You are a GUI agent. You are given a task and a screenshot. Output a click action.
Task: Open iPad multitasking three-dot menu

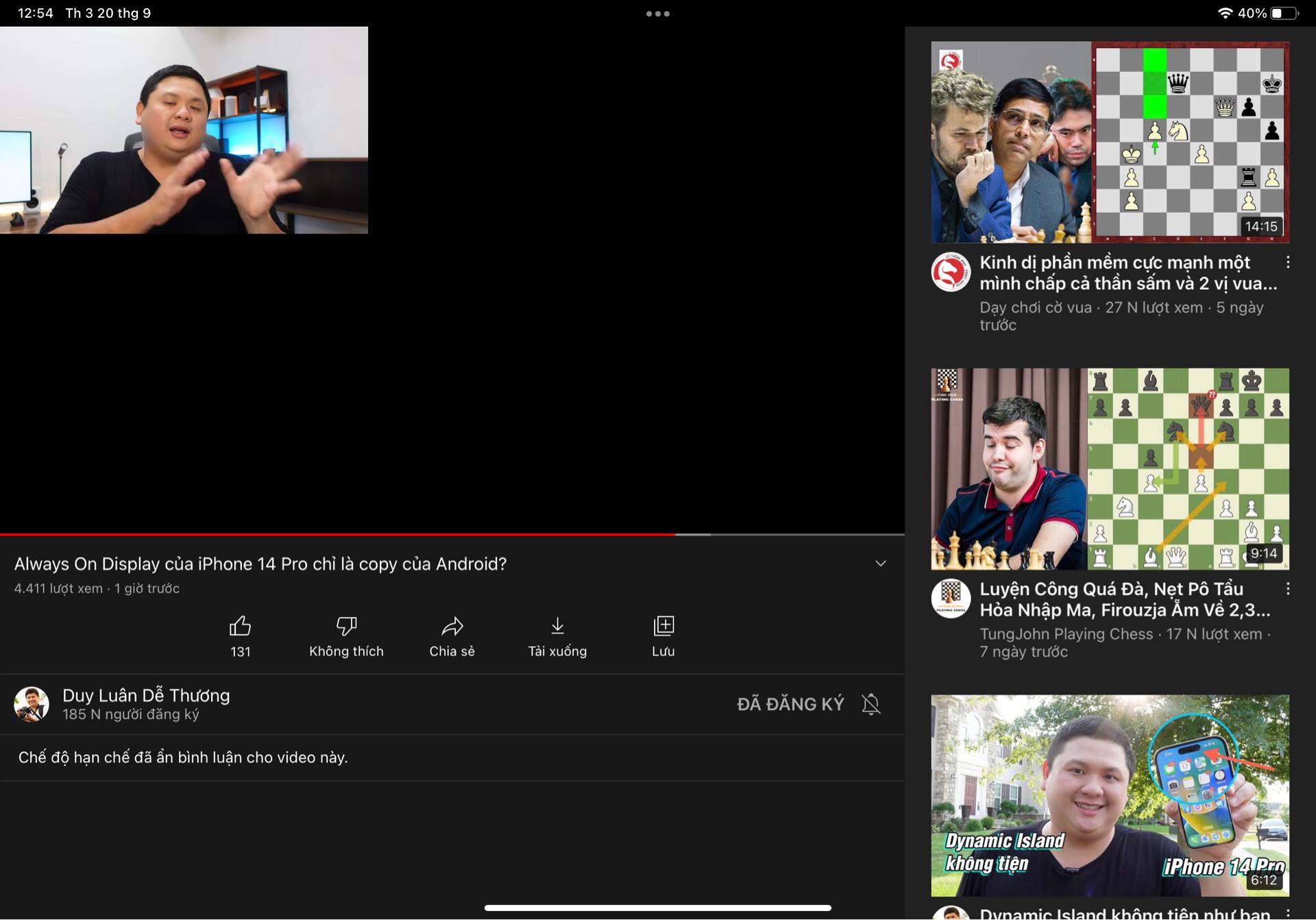(658, 14)
